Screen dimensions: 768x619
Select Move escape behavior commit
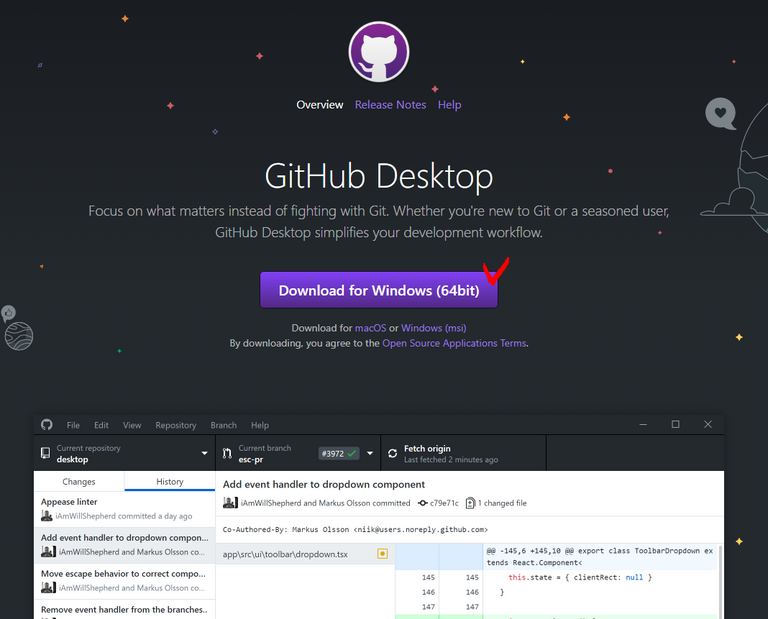124,581
